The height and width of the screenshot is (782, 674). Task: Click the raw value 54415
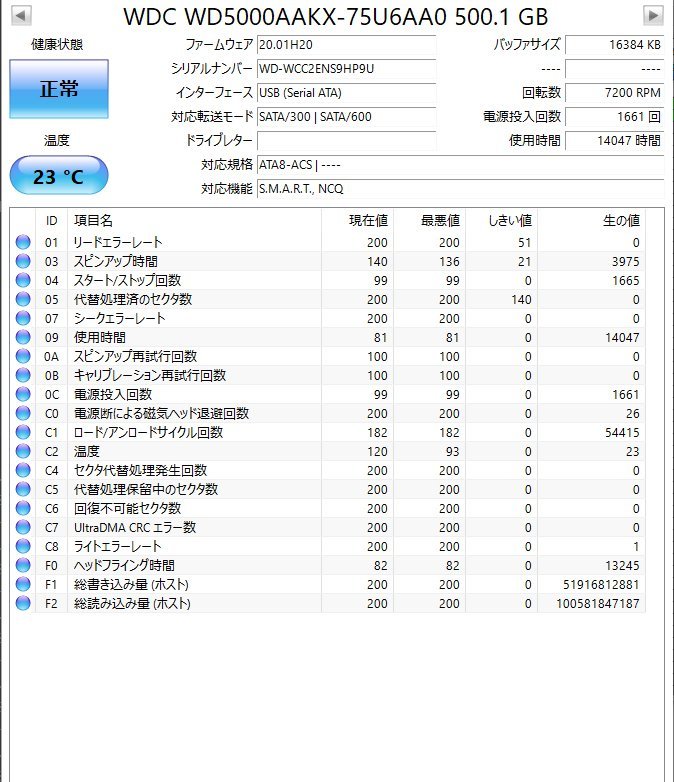(x=622, y=432)
